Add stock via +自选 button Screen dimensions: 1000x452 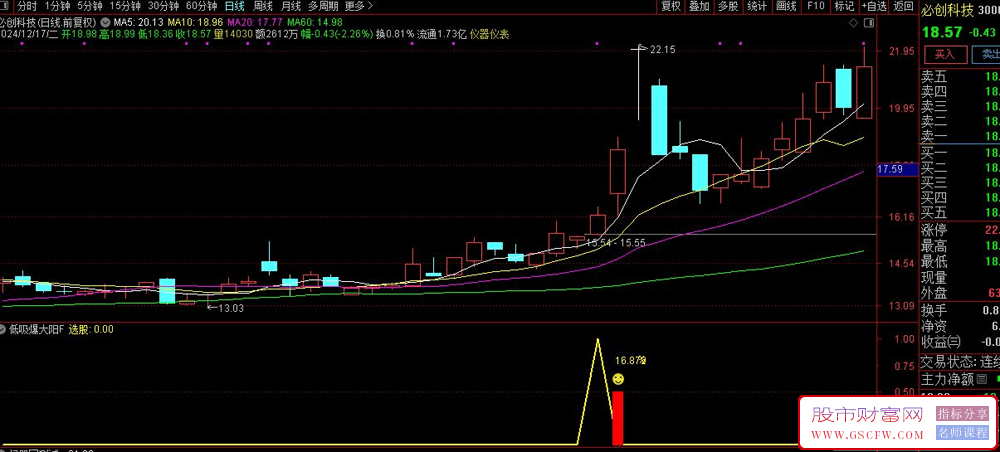pyautogui.click(x=874, y=6)
